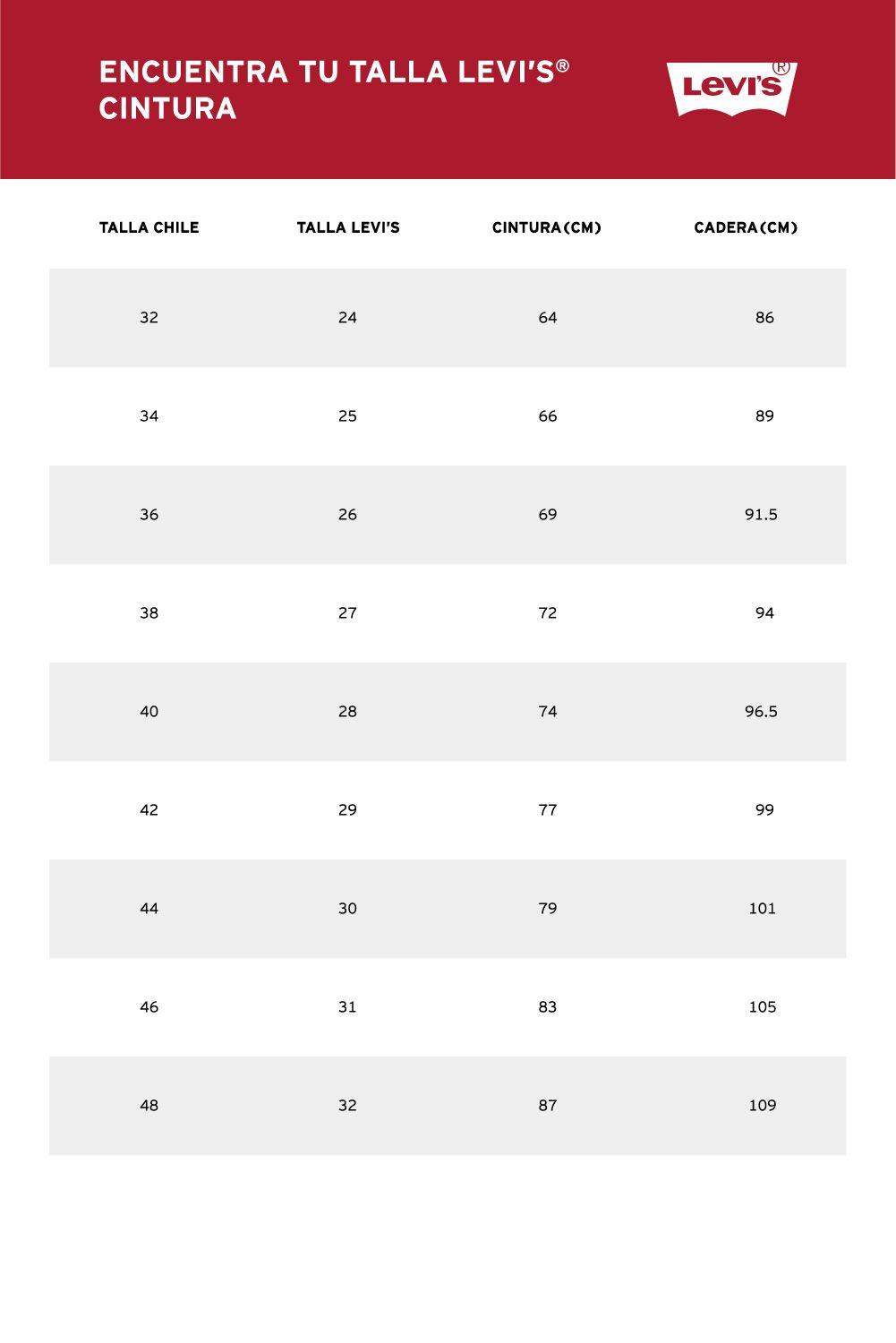This screenshot has height=1343, width=896.
Task: Select hip measurement 109
Action: [x=763, y=1106]
